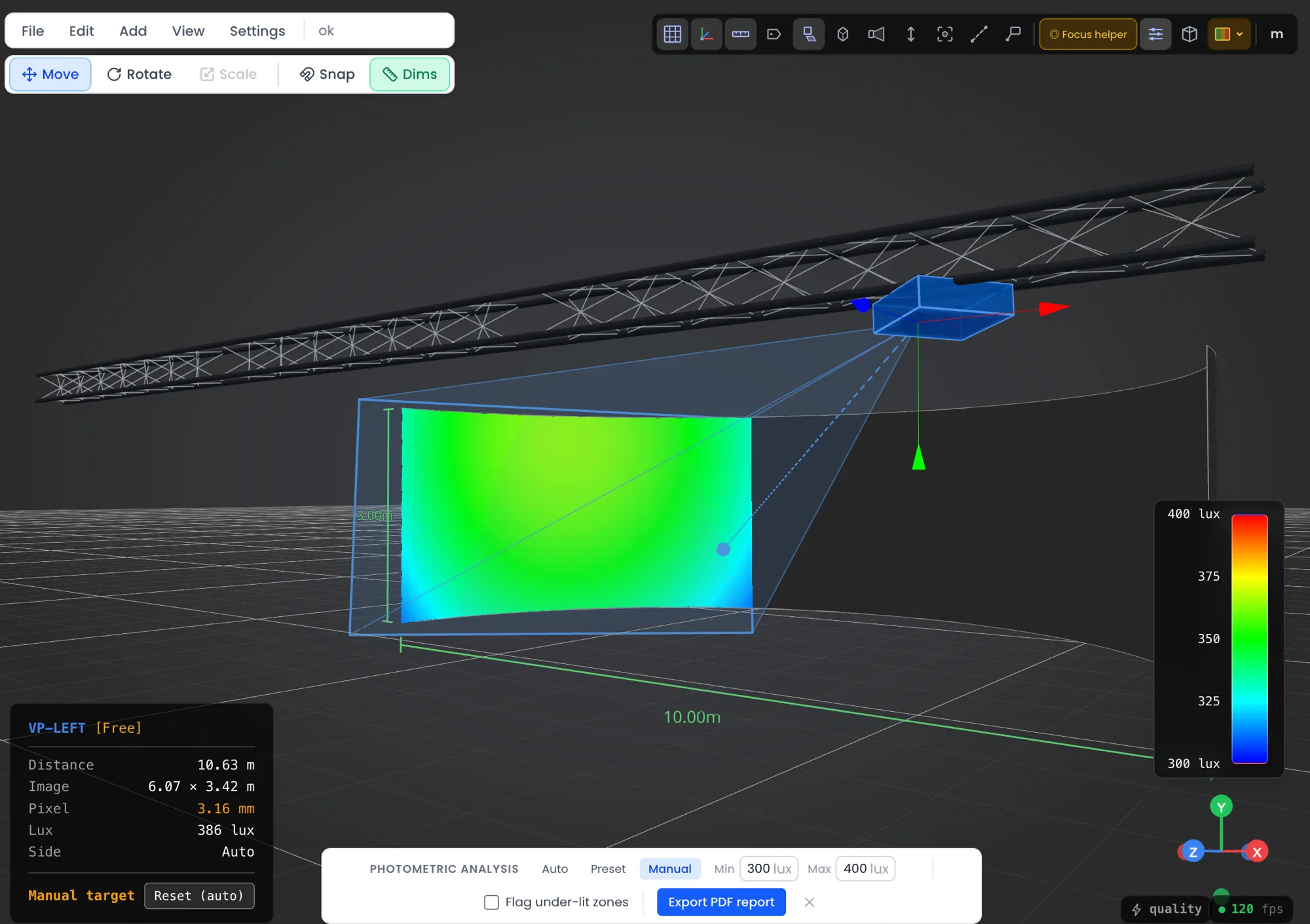Click the vertical double-arrow height icon
Image resolution: width=1310 pixels, height=924 pixels.
click(910, 34)
